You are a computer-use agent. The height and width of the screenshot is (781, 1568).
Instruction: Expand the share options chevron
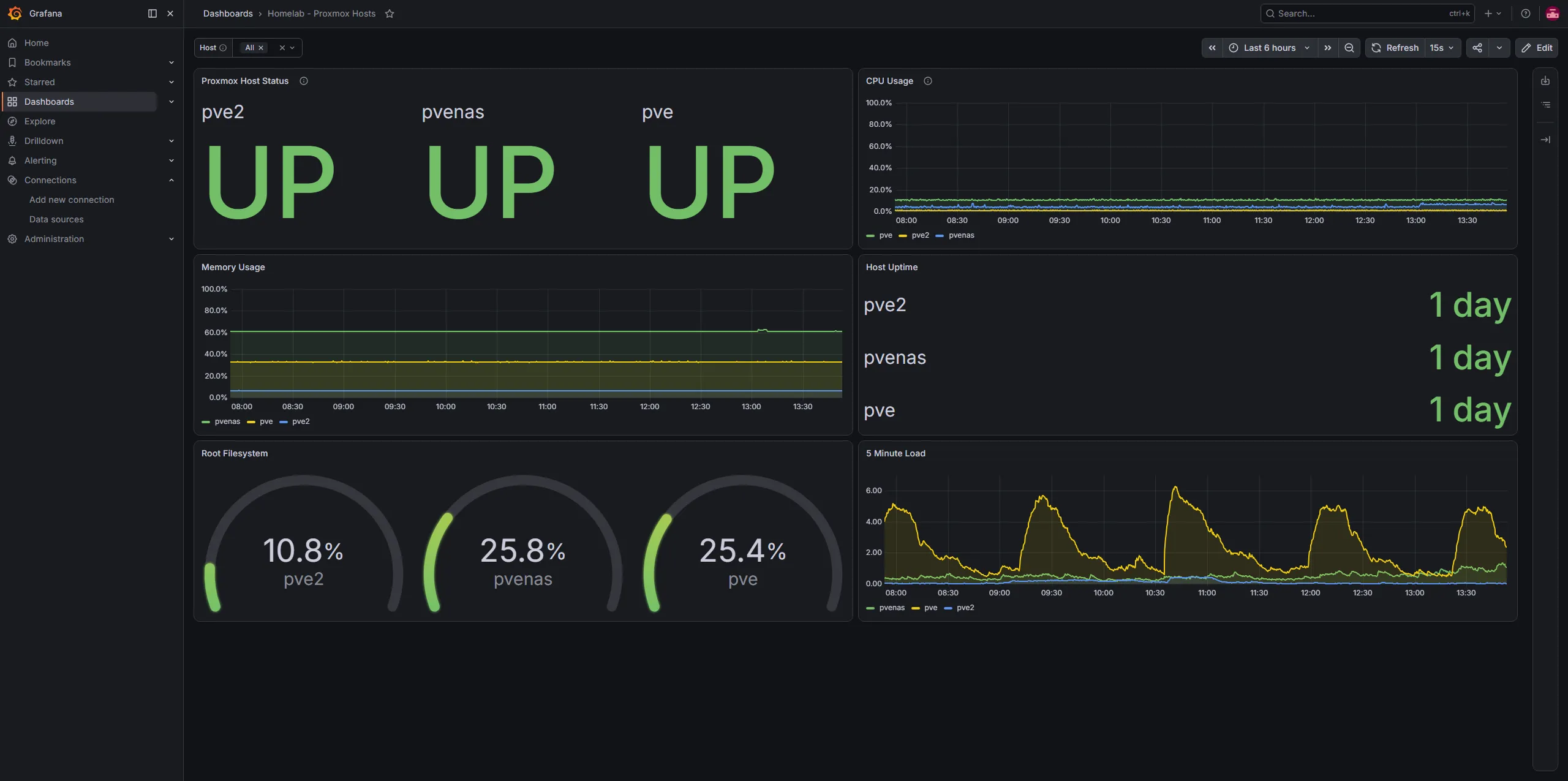1499,48
